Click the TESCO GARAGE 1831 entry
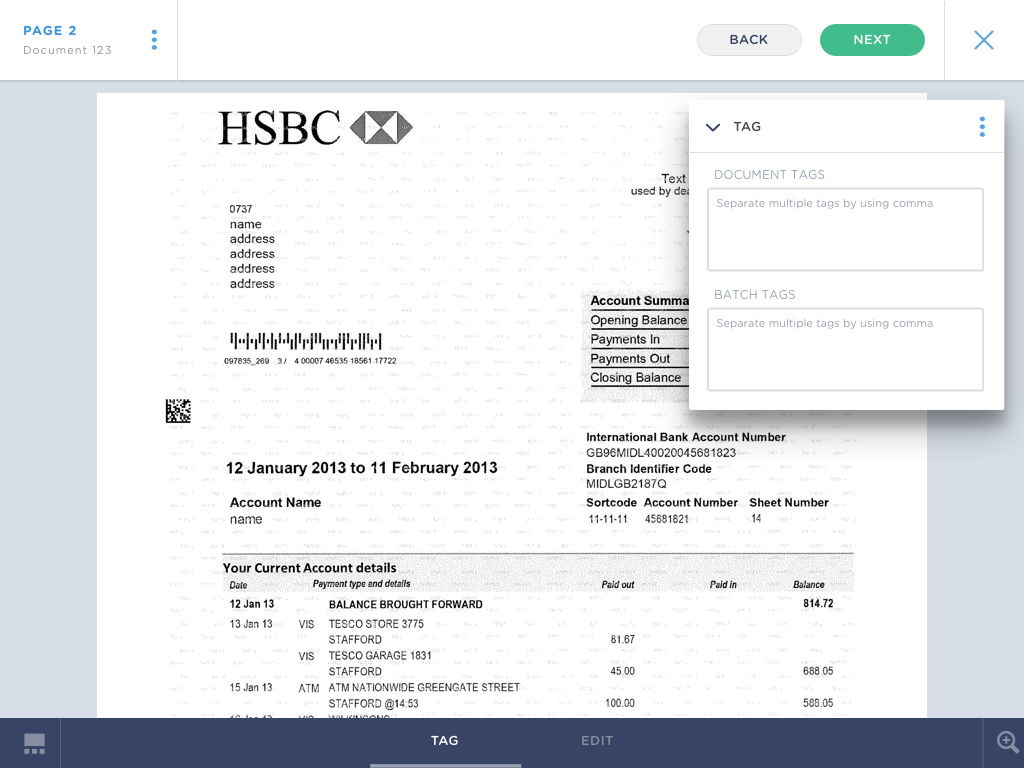 pyautogui.click(x=380, y=656)
